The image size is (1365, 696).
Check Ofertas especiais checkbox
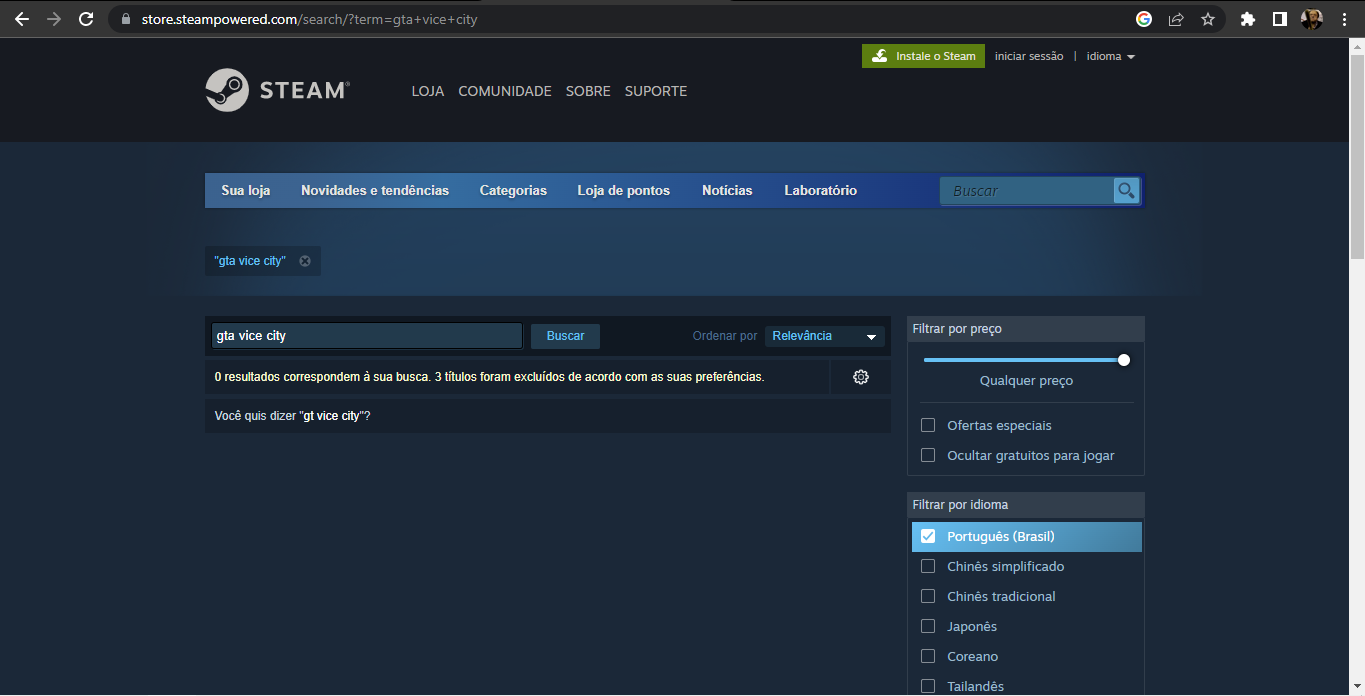pyautogui.click(x=928, y=425)
